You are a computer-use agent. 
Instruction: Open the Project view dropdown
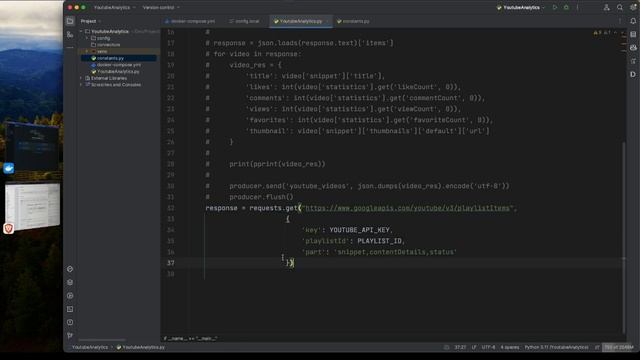pyautogui.click(x=91, y=21)
